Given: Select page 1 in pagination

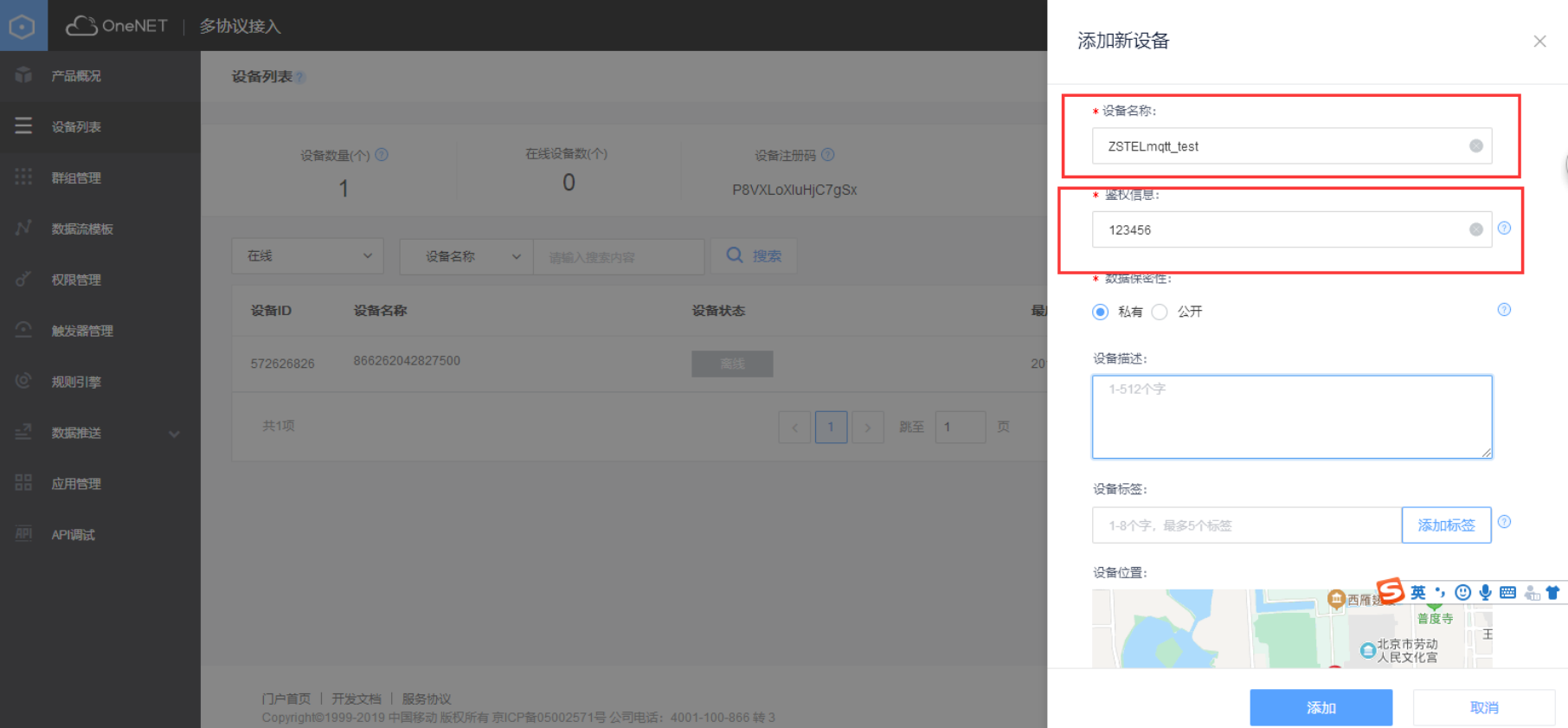Looking at the screenshot, I should coord(832,427).
